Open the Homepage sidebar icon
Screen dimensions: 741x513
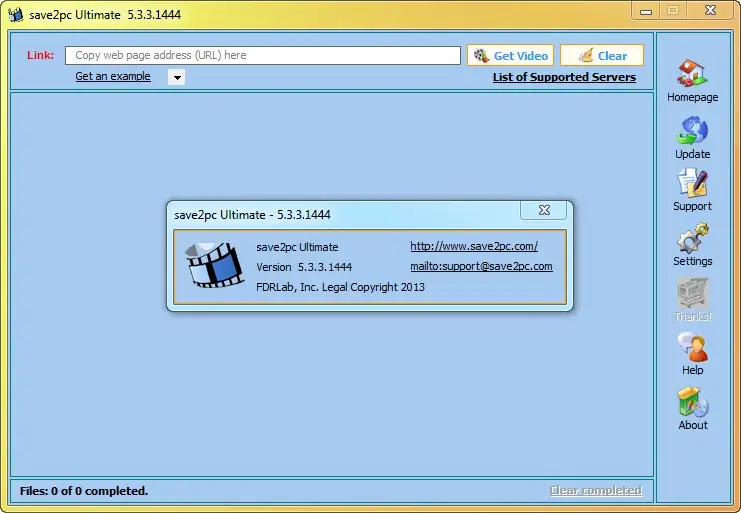point(692,74)
